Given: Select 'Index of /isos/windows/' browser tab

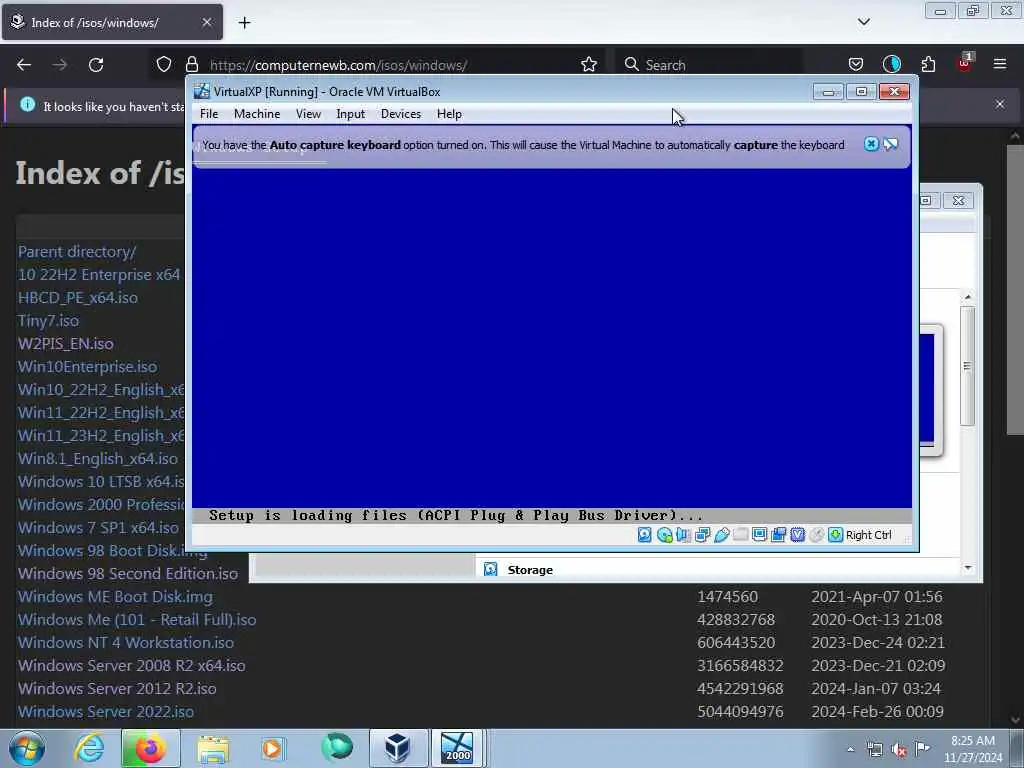Looking at the screenshot, I should [112, 22].
